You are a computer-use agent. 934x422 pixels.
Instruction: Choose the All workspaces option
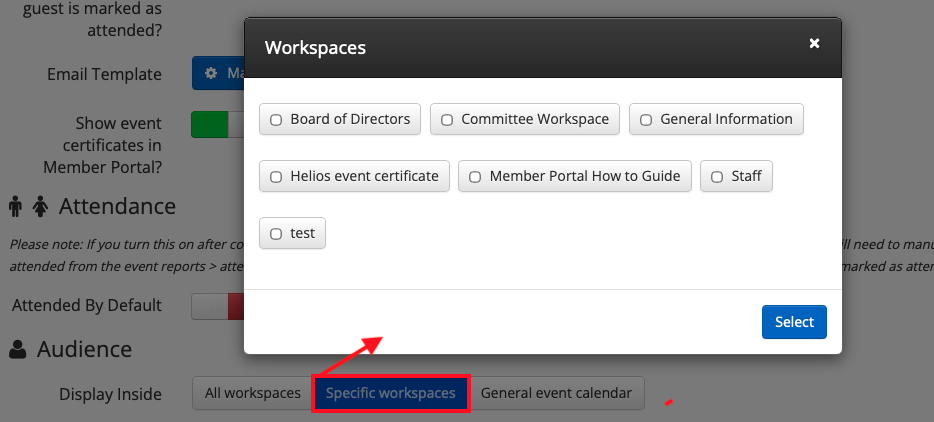tap(252, 394)
